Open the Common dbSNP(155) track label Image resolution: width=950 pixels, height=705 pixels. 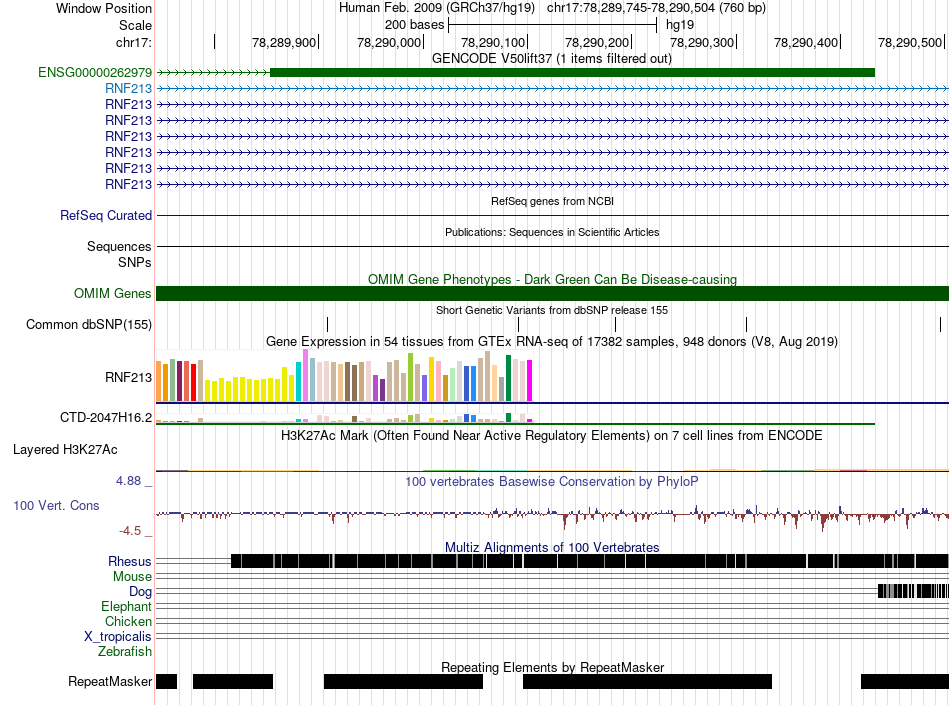point(88,325)
